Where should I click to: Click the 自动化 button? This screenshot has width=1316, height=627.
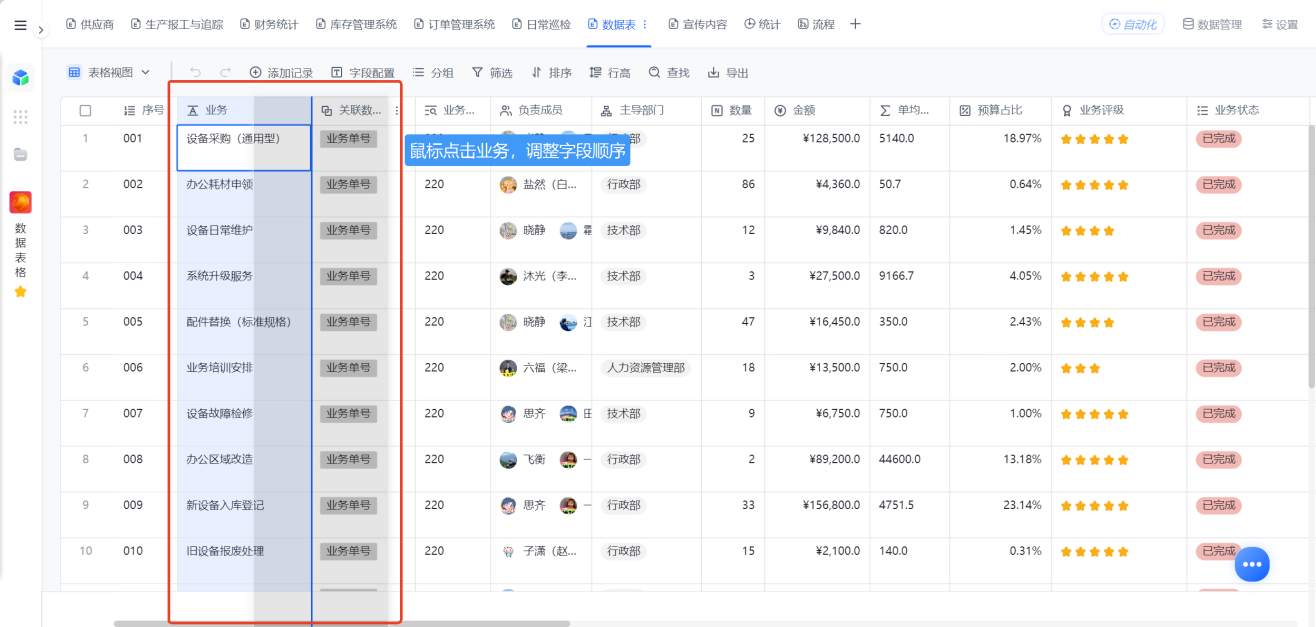[1133, 24]
